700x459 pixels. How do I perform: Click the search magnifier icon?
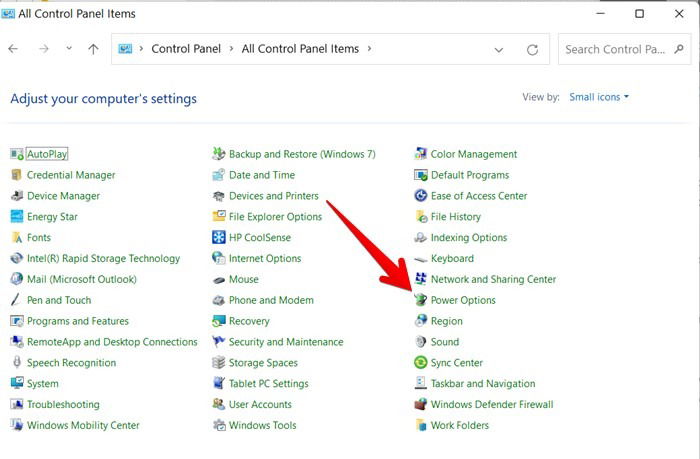click(x=679, y=49)
